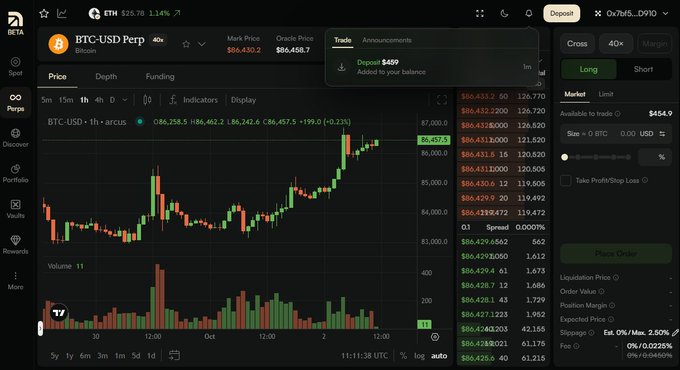Set chart range to 5y

coord(54,356)
